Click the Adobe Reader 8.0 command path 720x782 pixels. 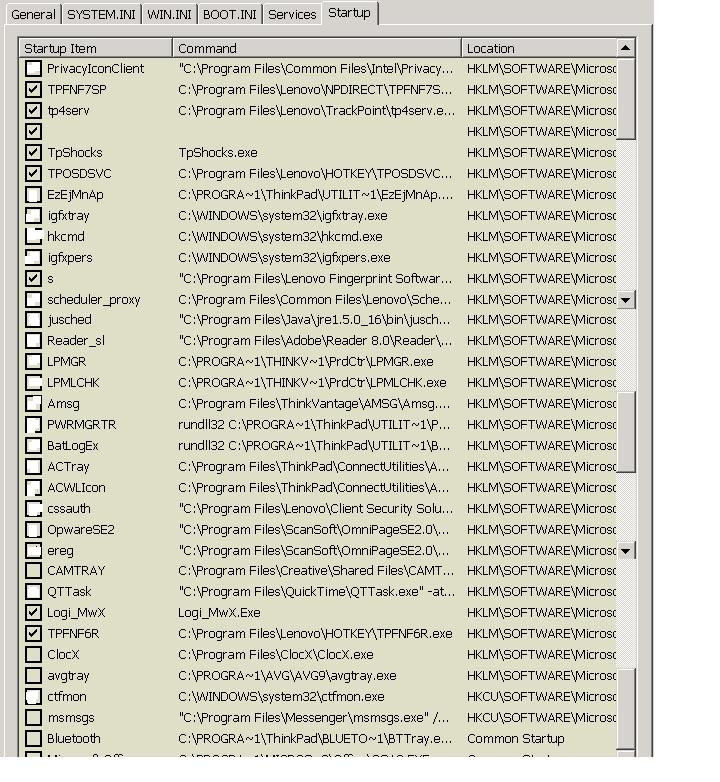315,340
